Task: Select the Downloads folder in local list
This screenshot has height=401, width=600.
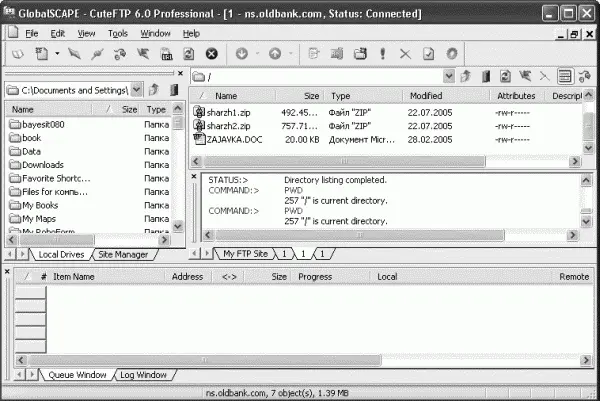Action: (43, 165)
